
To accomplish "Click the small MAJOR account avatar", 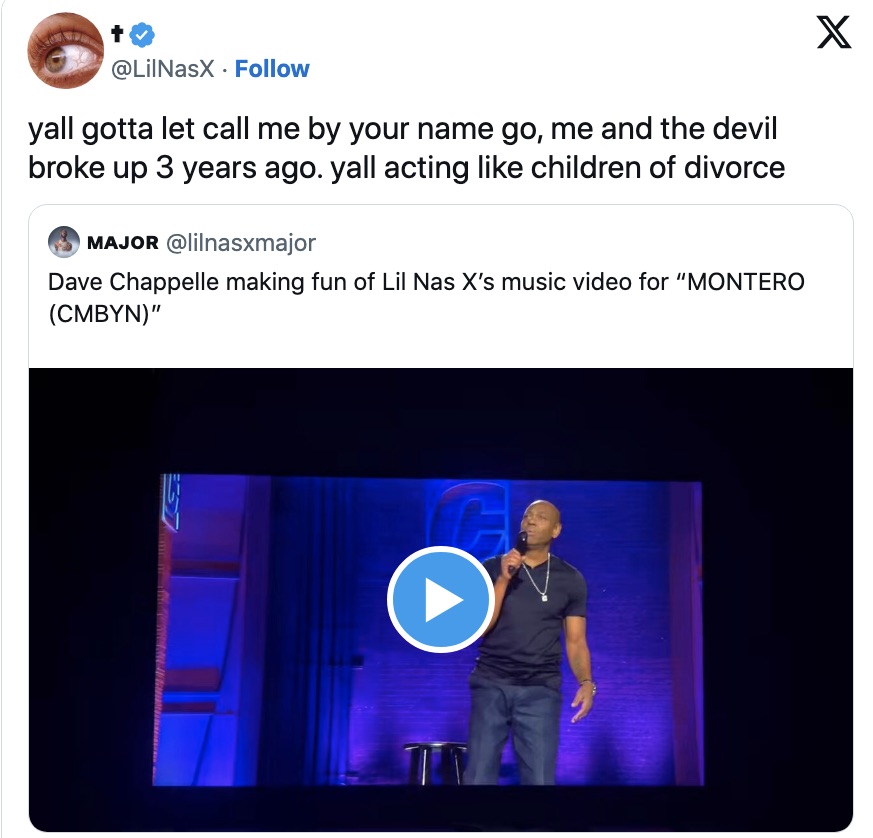I will click(65, 242).
